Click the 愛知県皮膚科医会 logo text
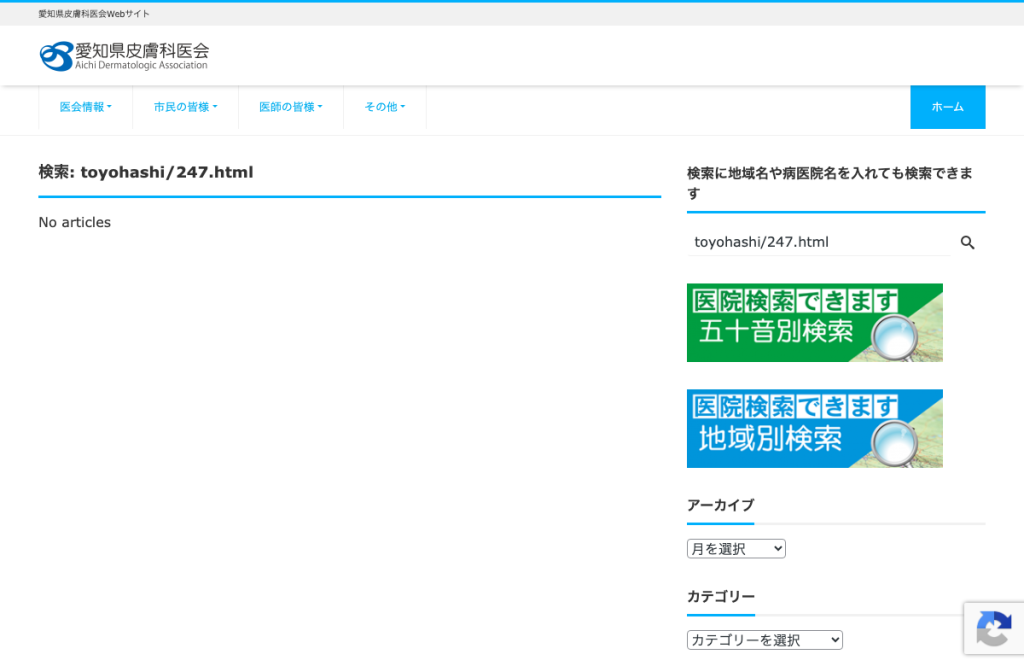This screenshot has height=666, width=1024. pyautogui.click(x=142, y=51)
